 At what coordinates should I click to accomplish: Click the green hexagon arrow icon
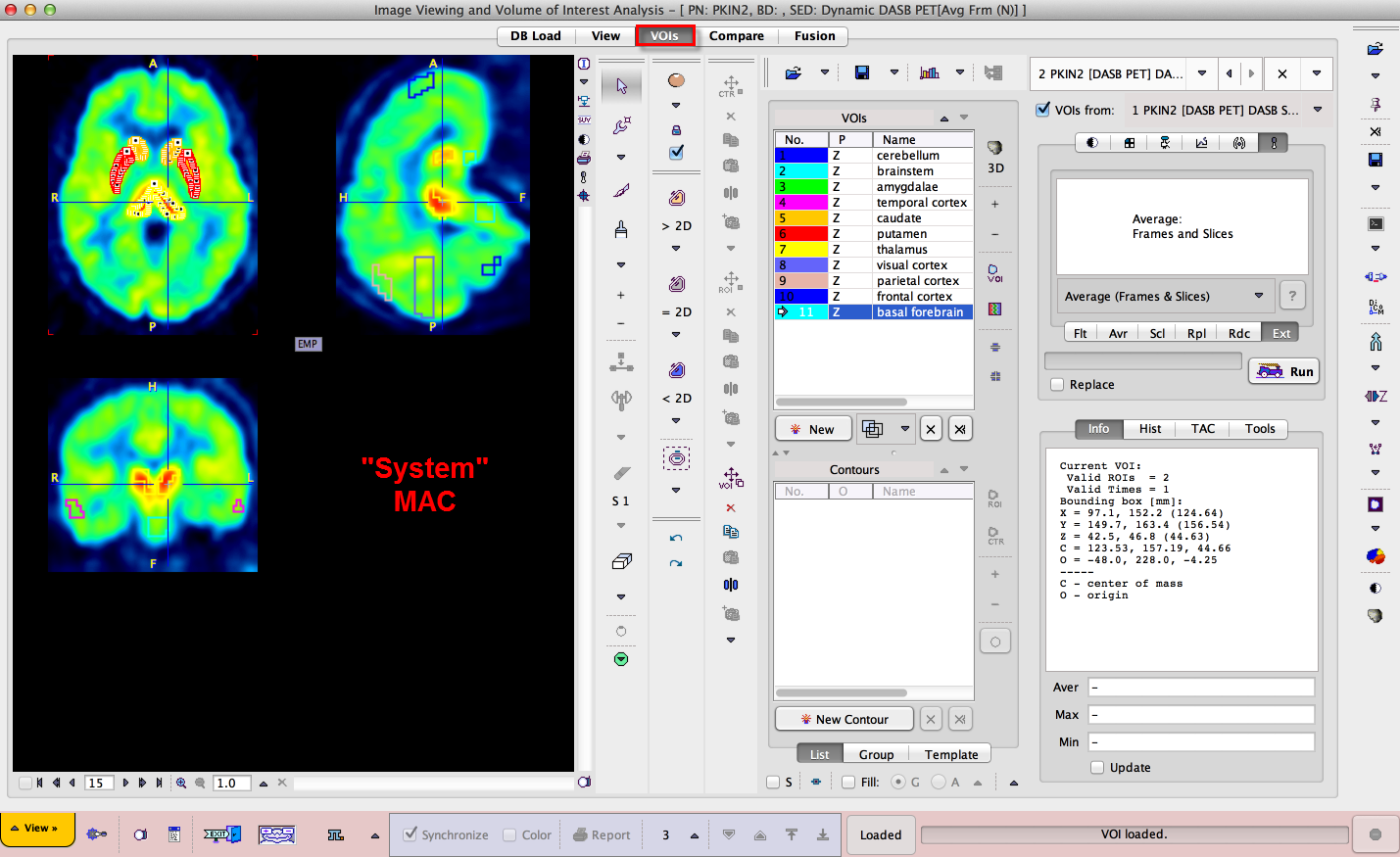pyautogui.click(x=621, y=659)
